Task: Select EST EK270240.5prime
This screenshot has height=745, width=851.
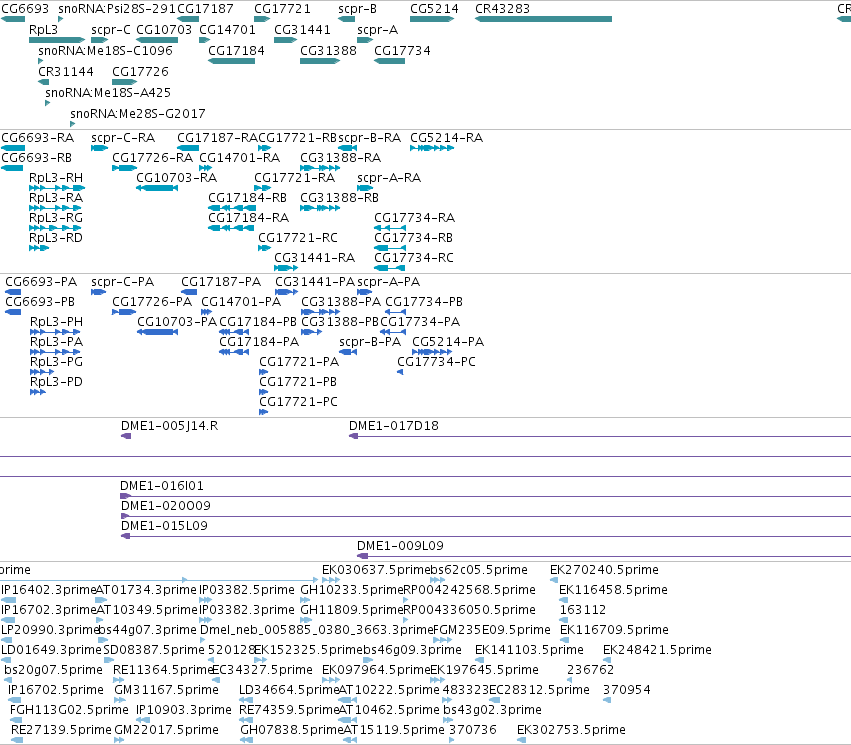Action: click(554, 580)
